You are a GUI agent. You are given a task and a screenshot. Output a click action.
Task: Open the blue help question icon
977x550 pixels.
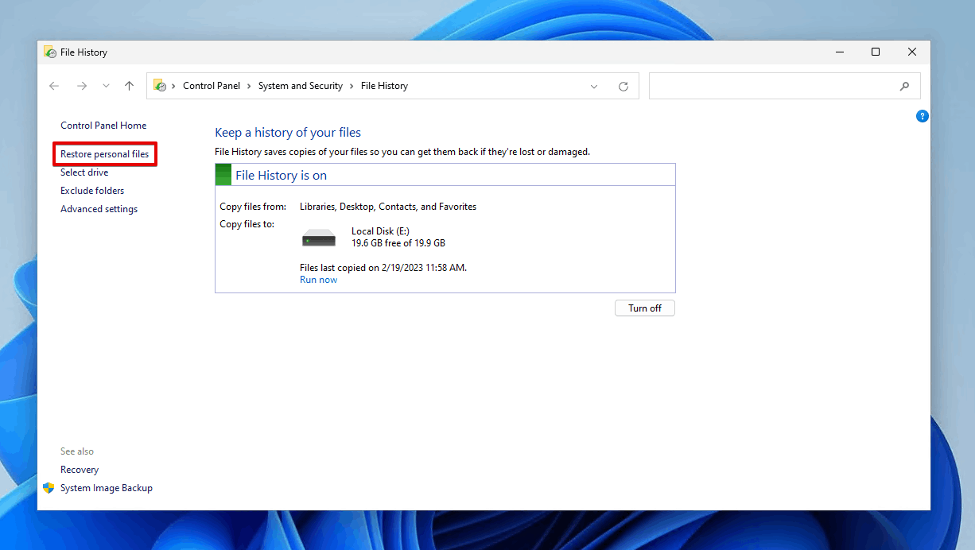coord(922,116)
